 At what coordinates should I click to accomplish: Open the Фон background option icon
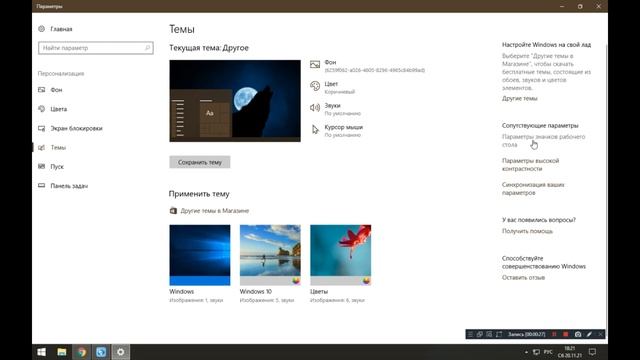point(315,64)
